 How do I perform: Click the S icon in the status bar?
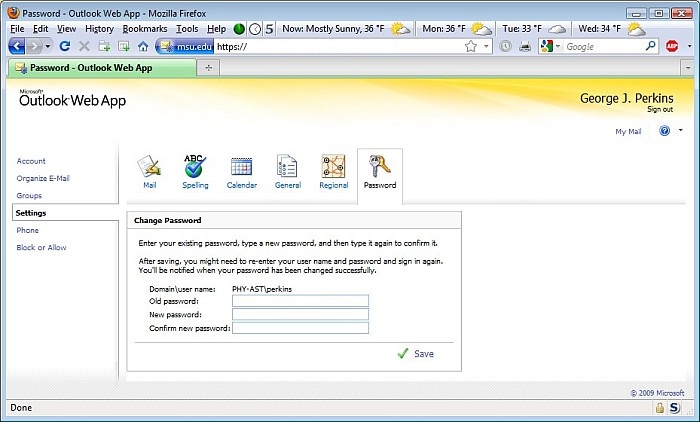tap(674, 407)
